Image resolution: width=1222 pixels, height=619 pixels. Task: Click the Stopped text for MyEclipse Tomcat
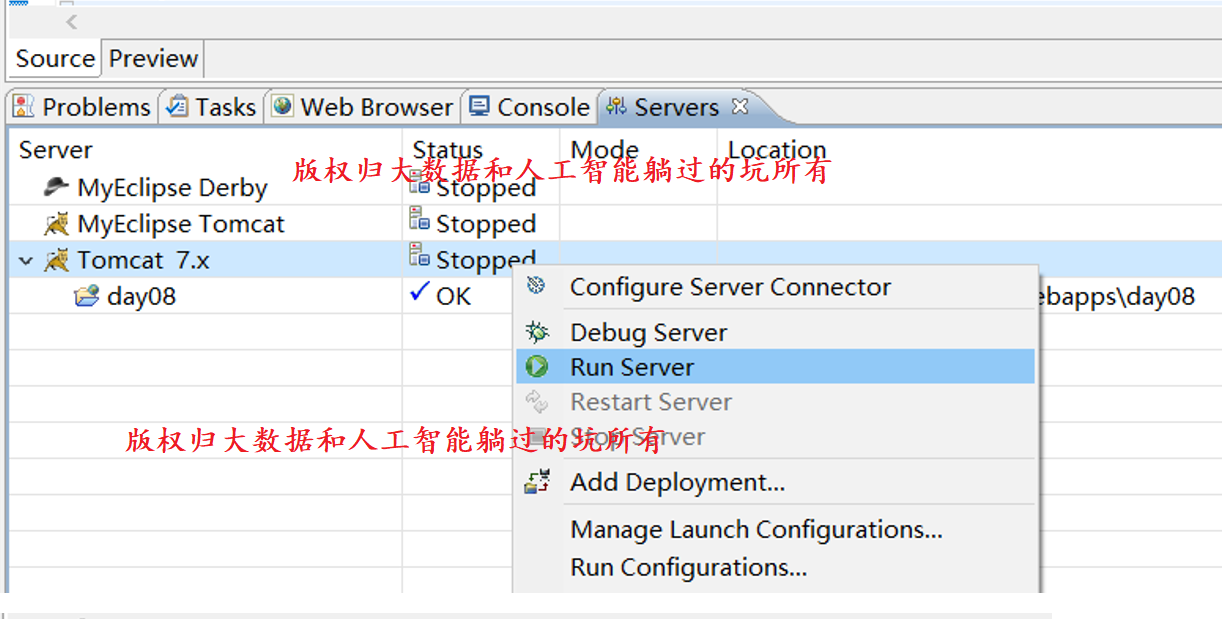pos(486,224)
